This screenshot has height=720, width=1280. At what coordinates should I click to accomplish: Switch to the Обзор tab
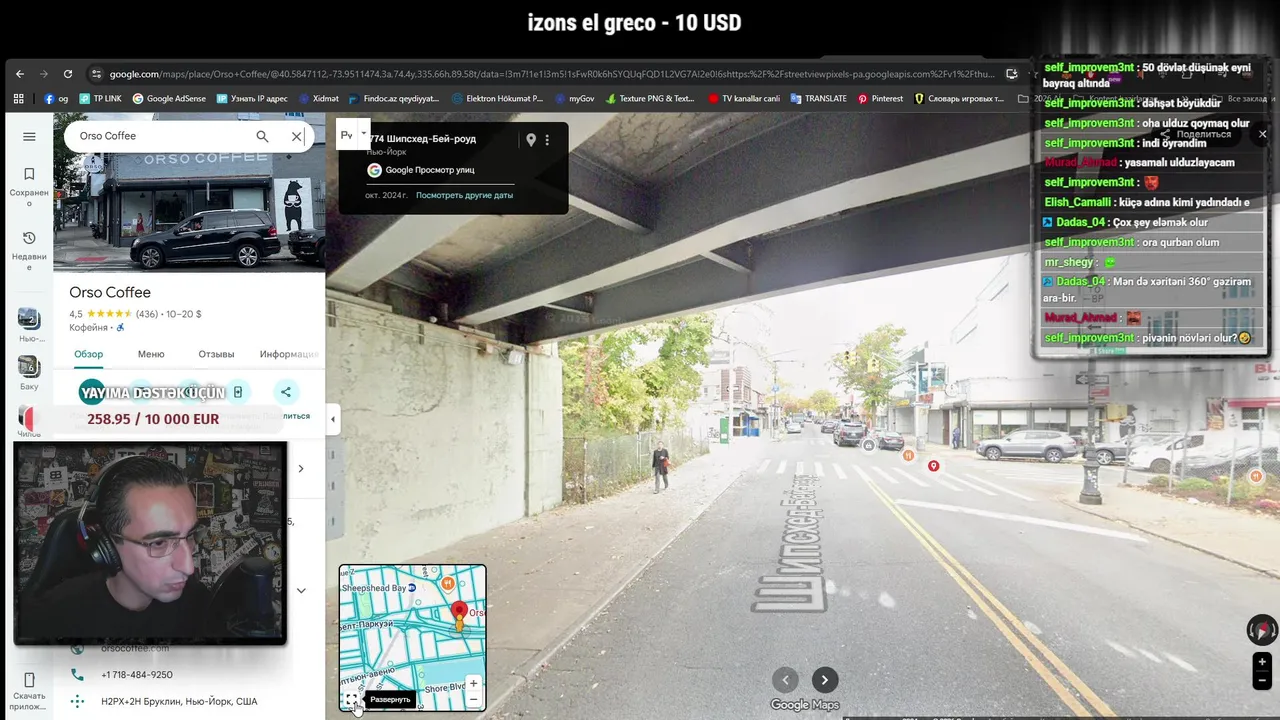click(x=89, y=354)
